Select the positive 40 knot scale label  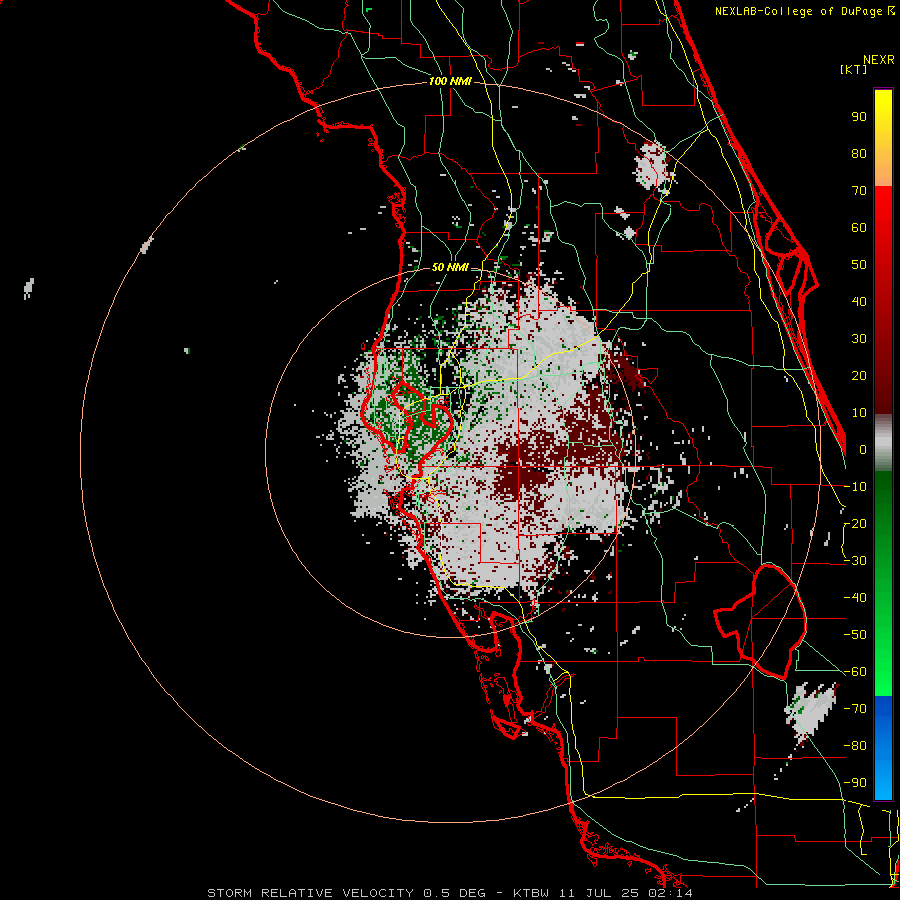[859, 301]
